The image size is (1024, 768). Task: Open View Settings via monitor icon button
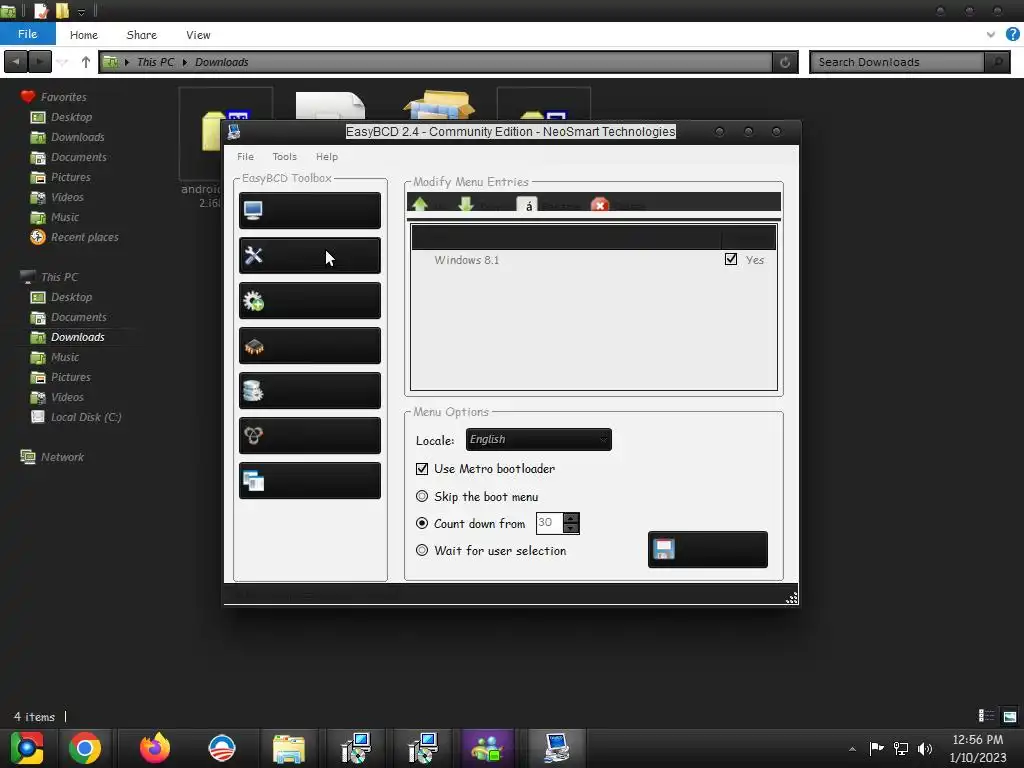[310, 210]
